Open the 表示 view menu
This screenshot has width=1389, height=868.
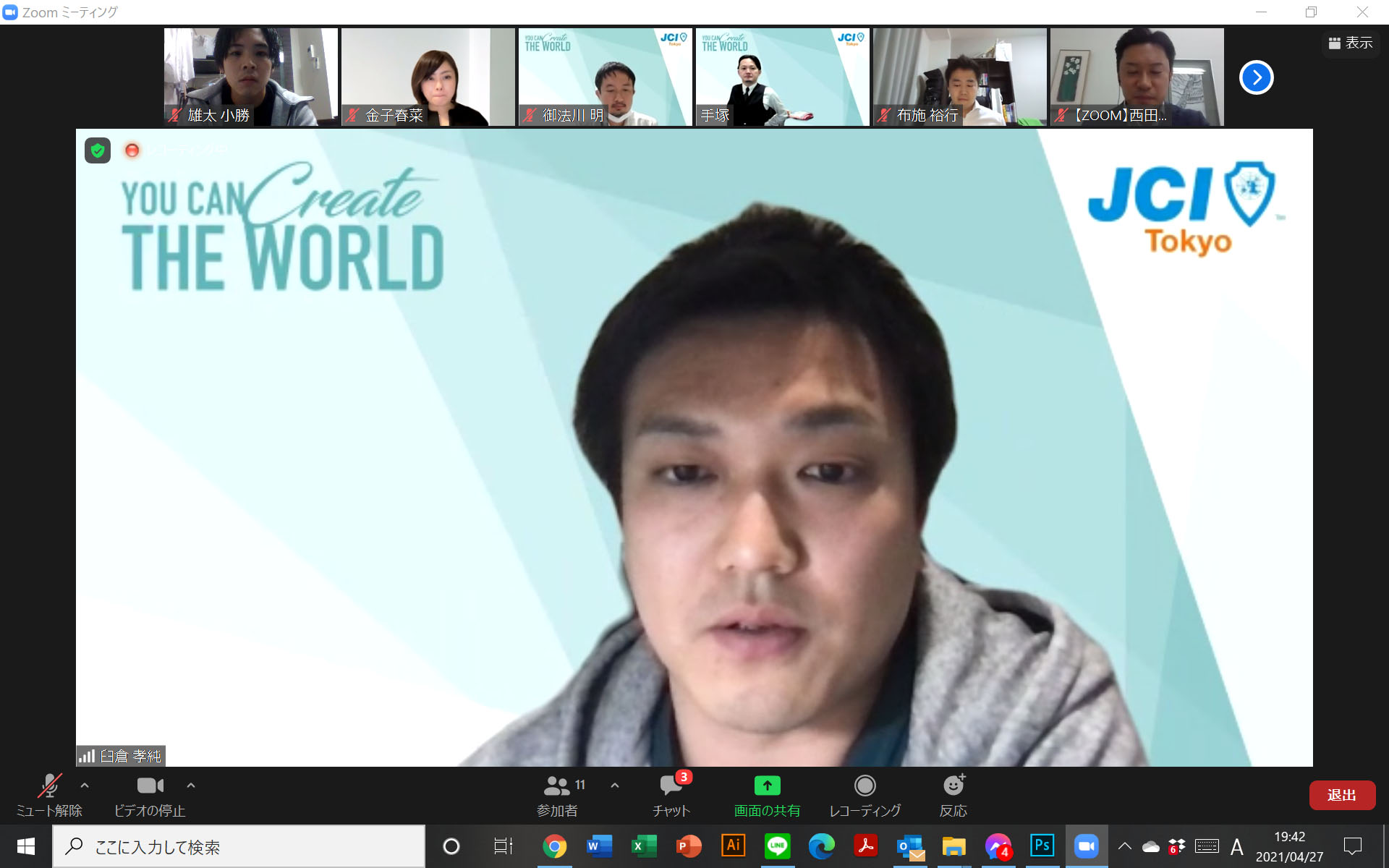pyautogui.click(x=1351, y=43)
